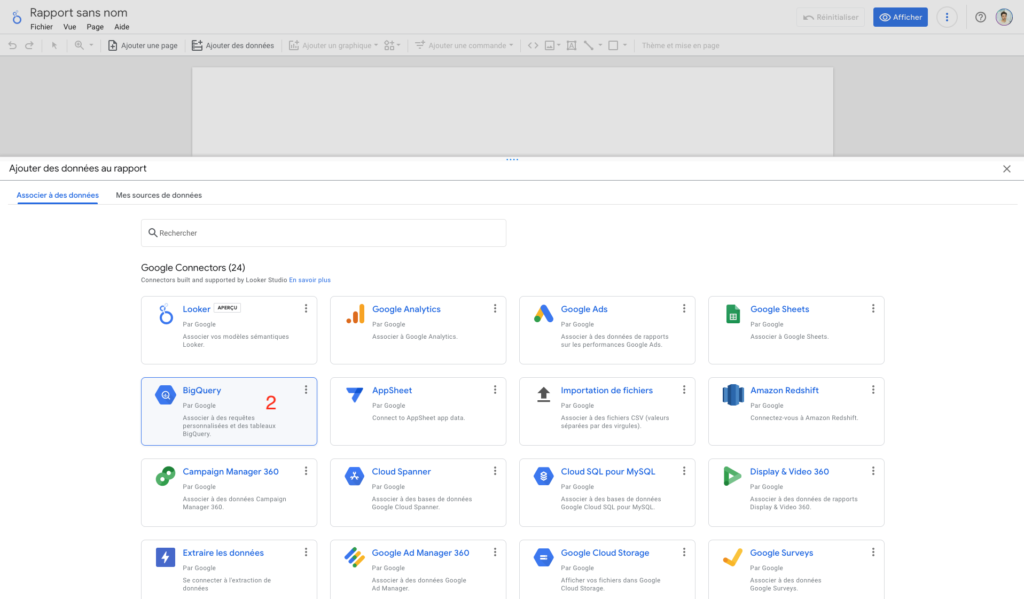
Task: Click the Amazon Redshift connector icon
Action: coord(733,395)
